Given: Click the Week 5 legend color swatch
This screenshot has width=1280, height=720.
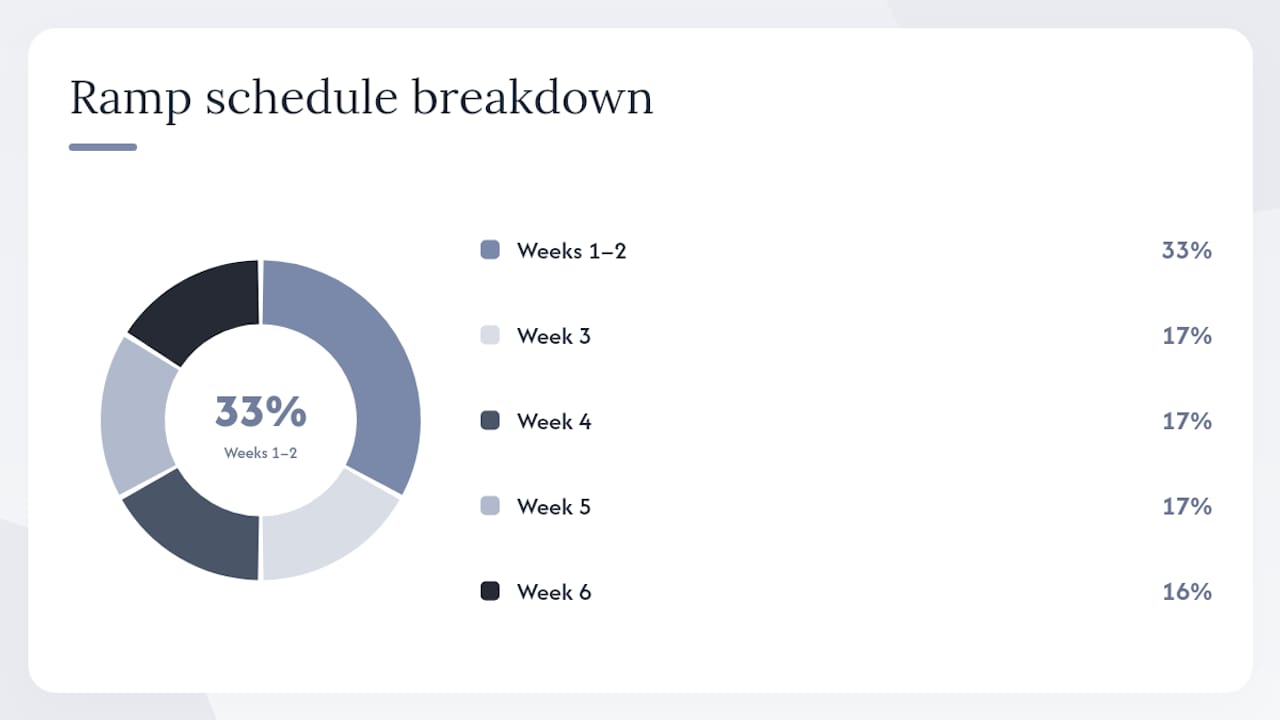Looking at the screenshot, I should pos(490,506).
